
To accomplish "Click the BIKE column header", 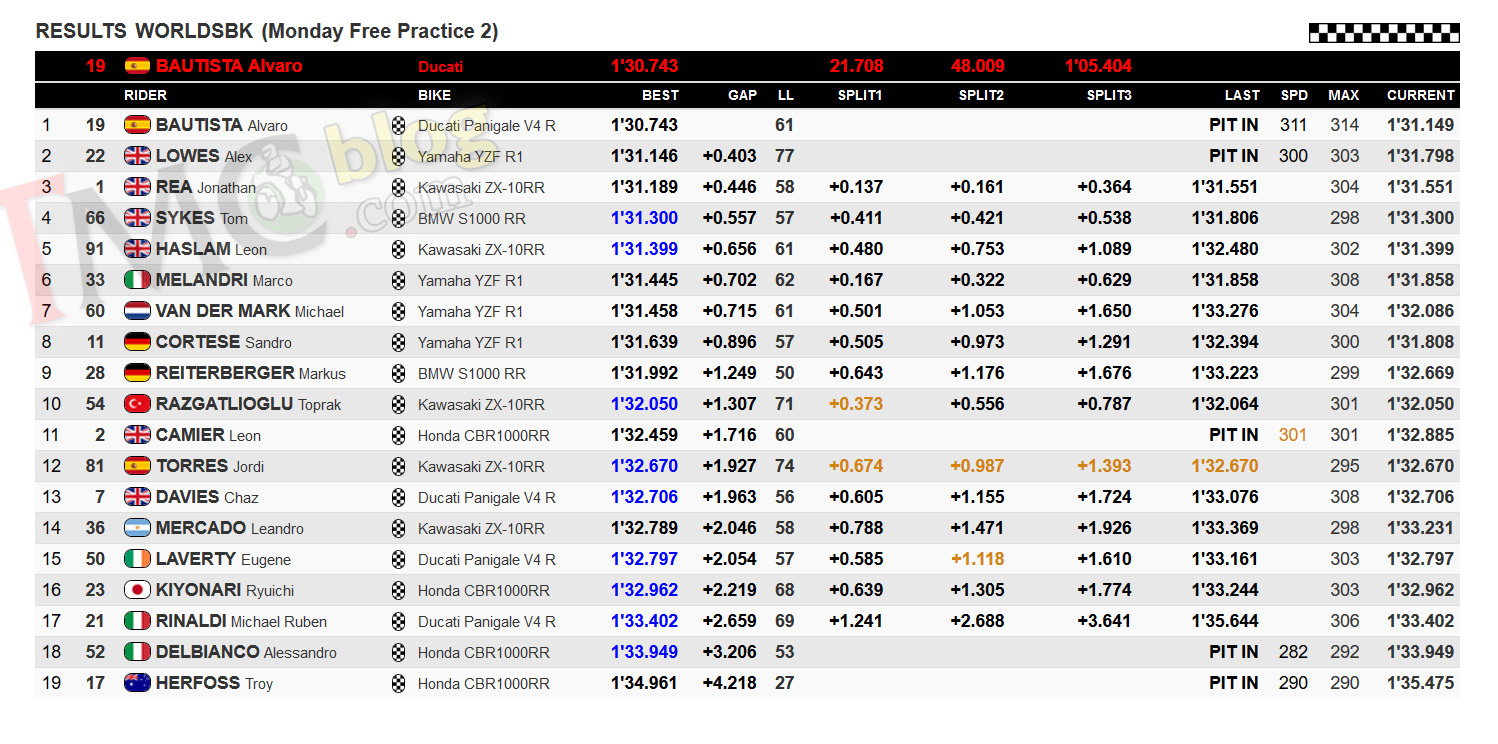I will (x=434, y=95).
